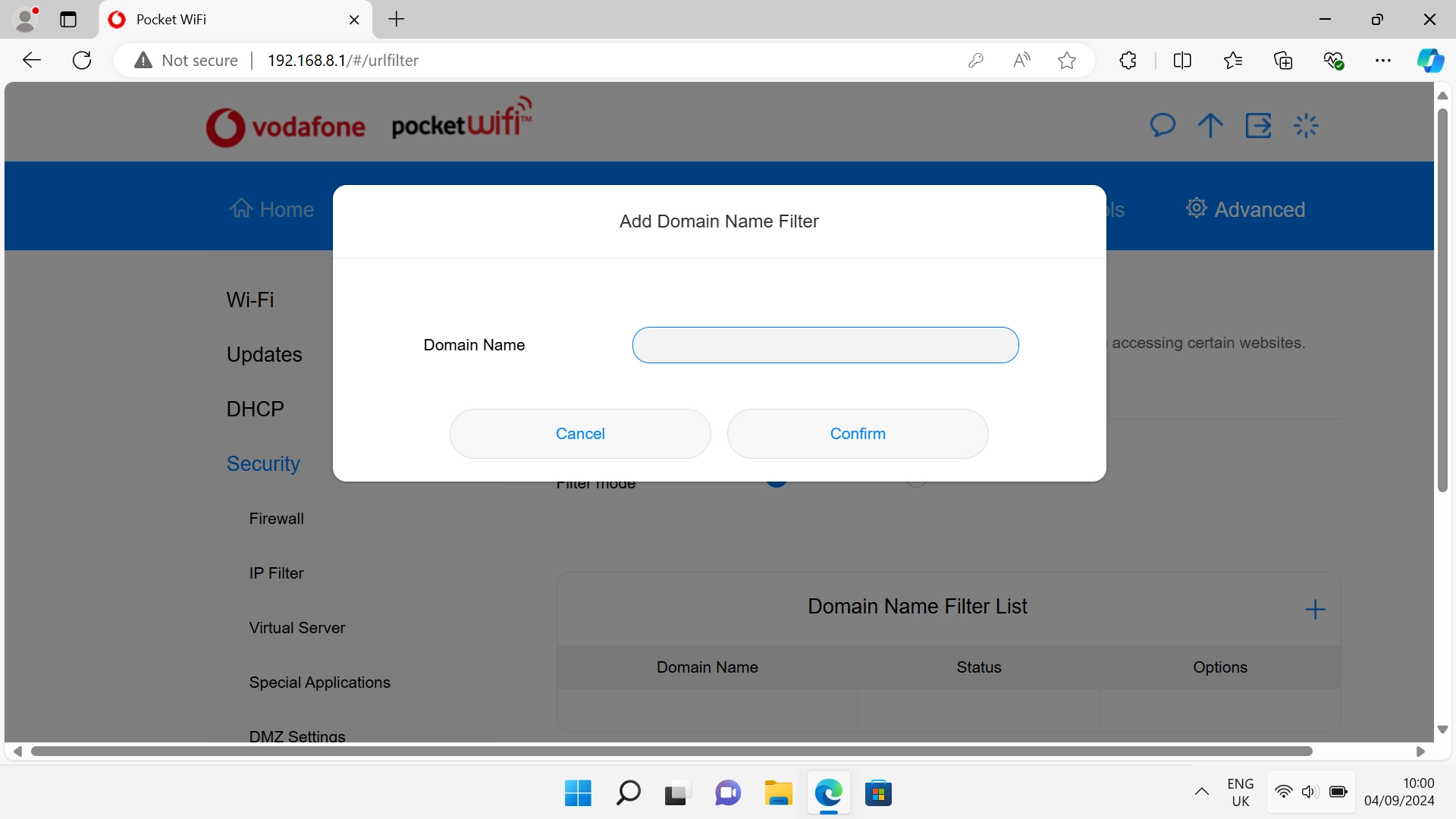The image size is (1456, 819).
Task: Click the plus icon on Domain Name Filter List
Action: point(1316,609)
